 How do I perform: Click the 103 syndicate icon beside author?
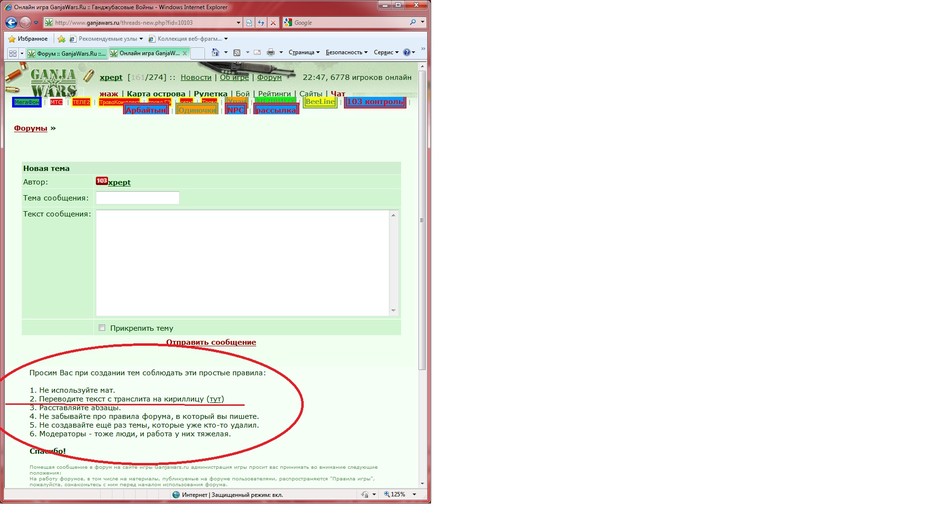[x=101, y=181]
